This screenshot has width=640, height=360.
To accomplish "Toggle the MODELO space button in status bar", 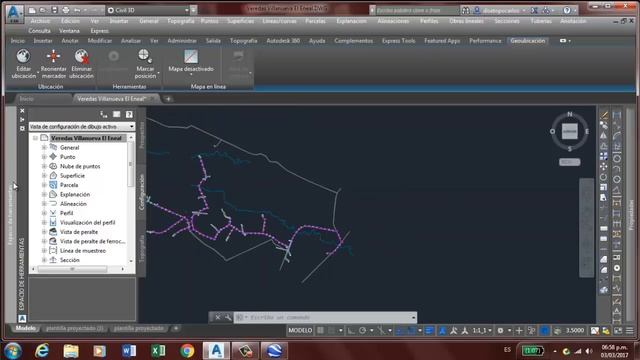I will 300,331.
